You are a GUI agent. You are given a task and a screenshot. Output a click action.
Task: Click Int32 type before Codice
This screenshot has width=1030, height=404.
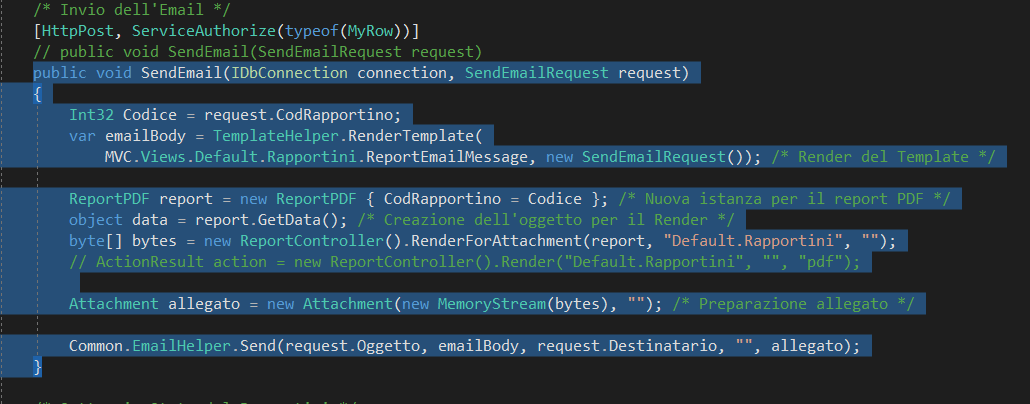point(91,115)
